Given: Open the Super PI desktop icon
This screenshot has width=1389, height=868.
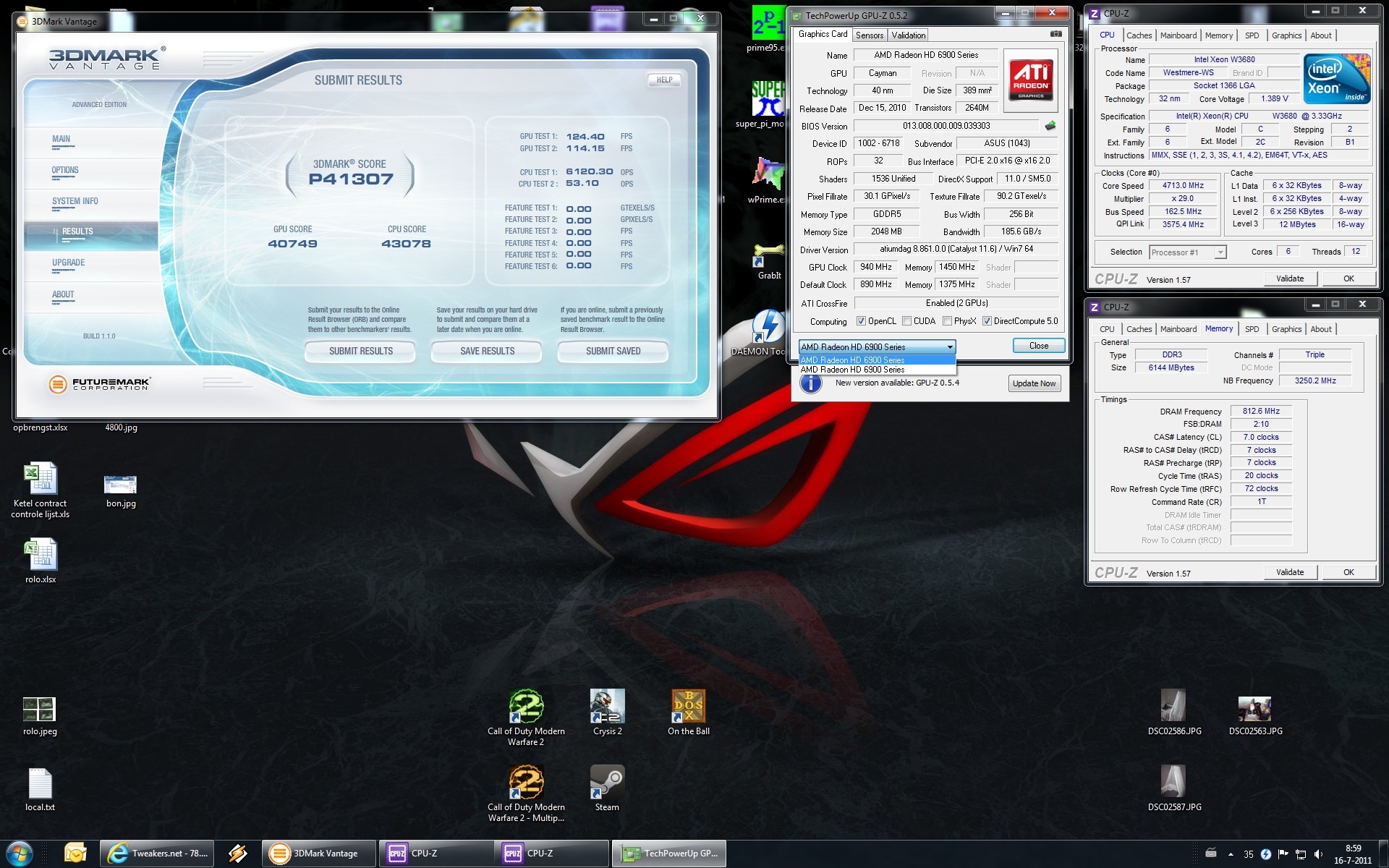Looking at the screenshot, I should 768,105.
